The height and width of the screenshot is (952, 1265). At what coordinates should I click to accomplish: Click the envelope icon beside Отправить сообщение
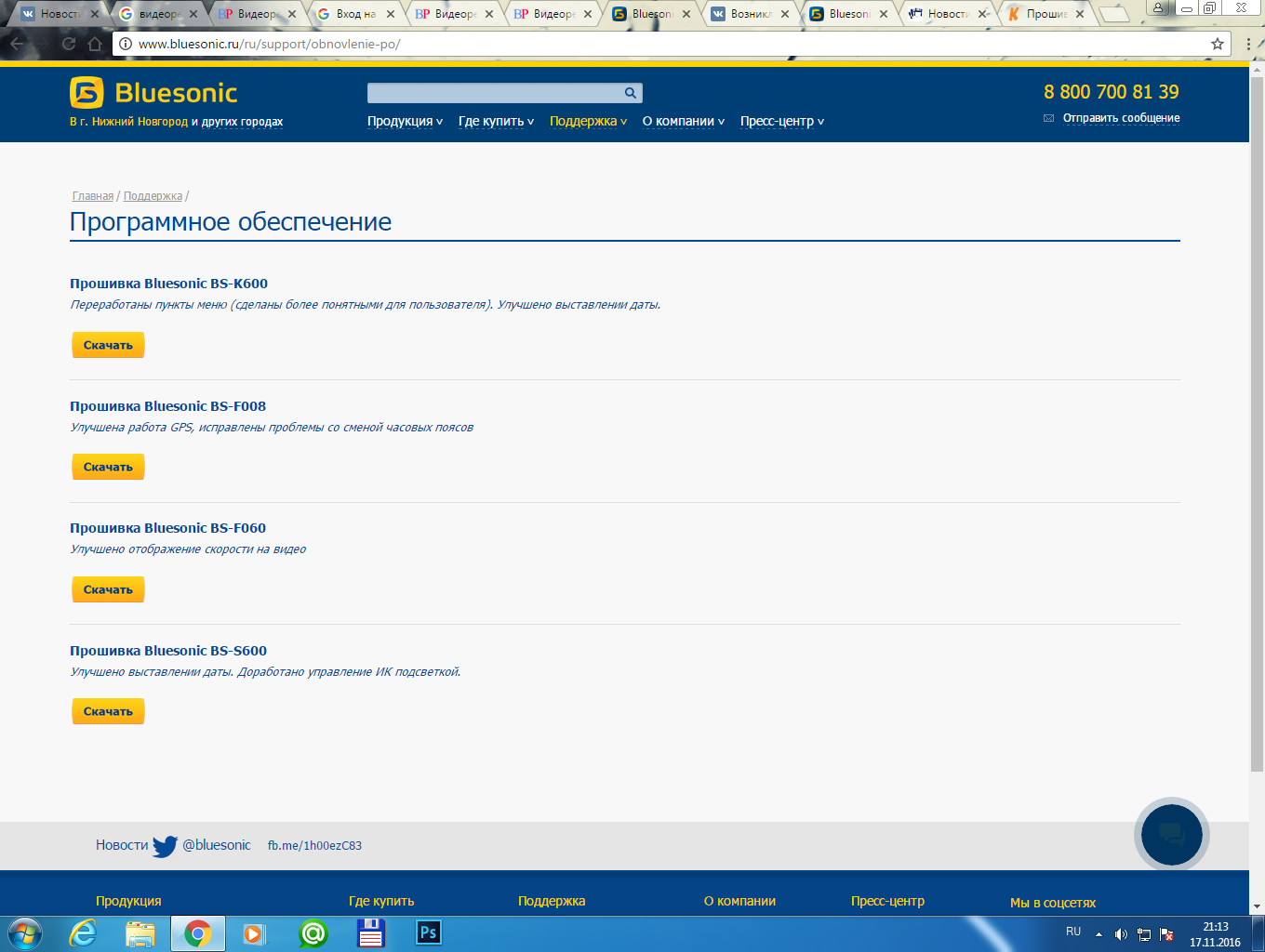(x=1048, y=118)
